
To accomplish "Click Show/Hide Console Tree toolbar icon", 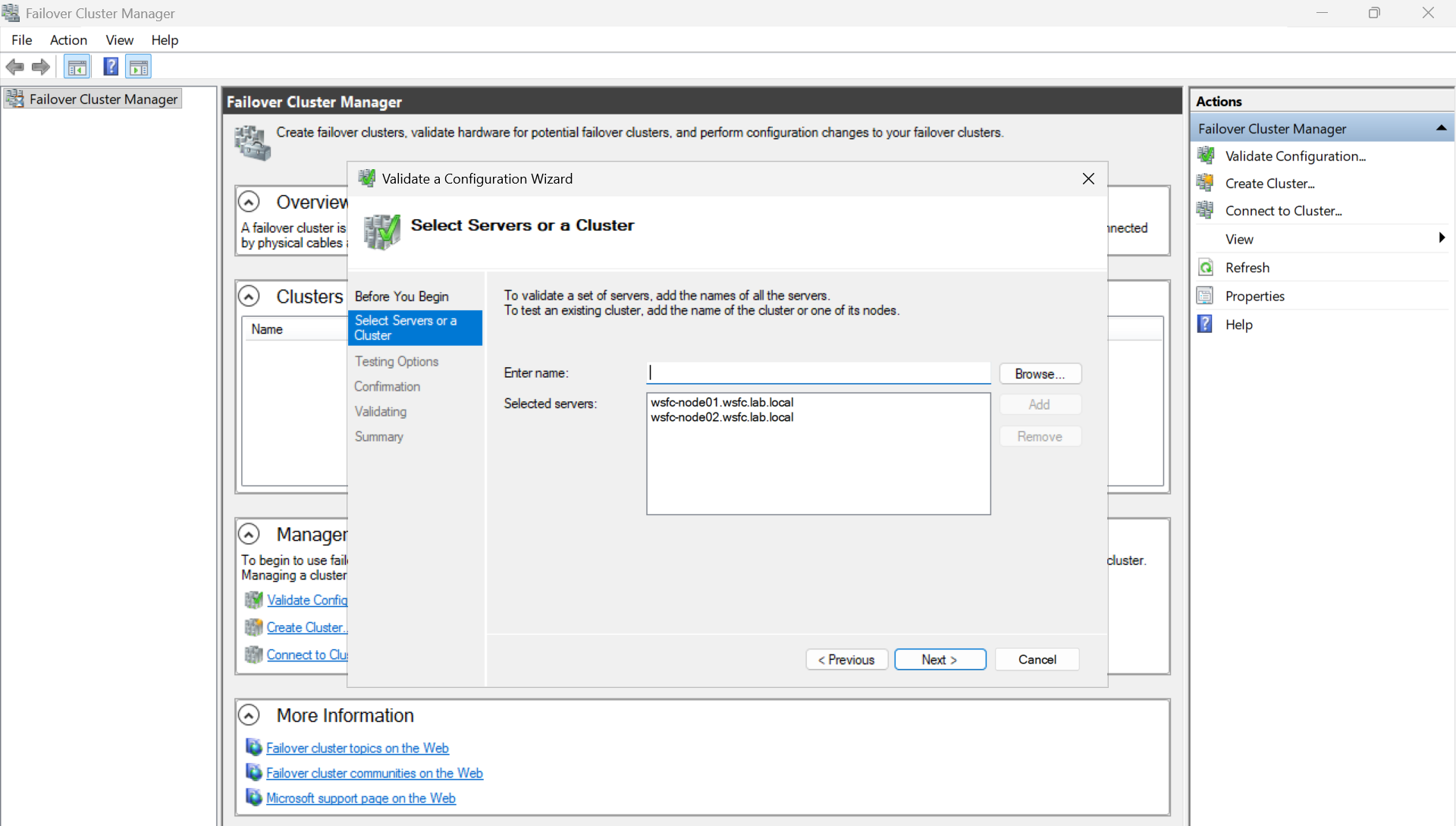I will (77, 67).
